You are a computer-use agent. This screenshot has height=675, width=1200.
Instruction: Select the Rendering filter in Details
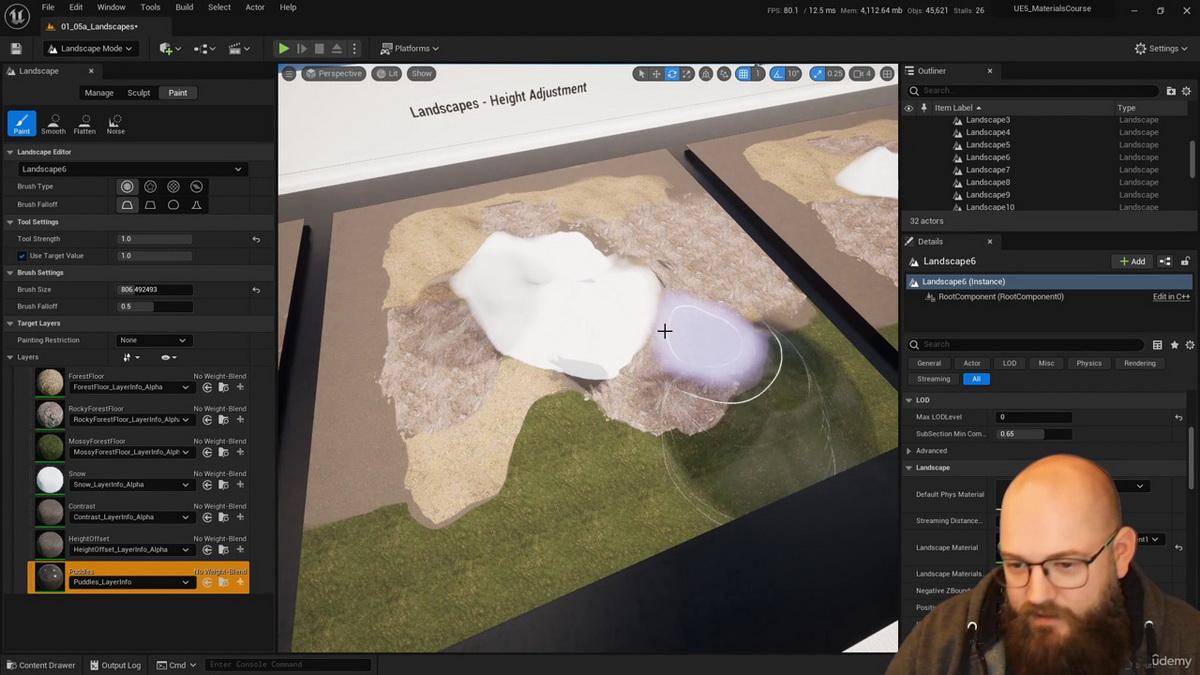pyautogui.click(x=1140, y=363)
